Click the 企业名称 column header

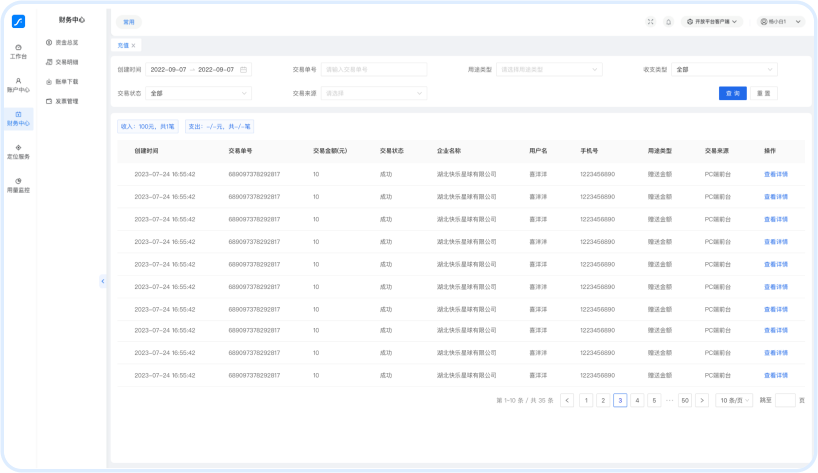click(x=449, y=151)
